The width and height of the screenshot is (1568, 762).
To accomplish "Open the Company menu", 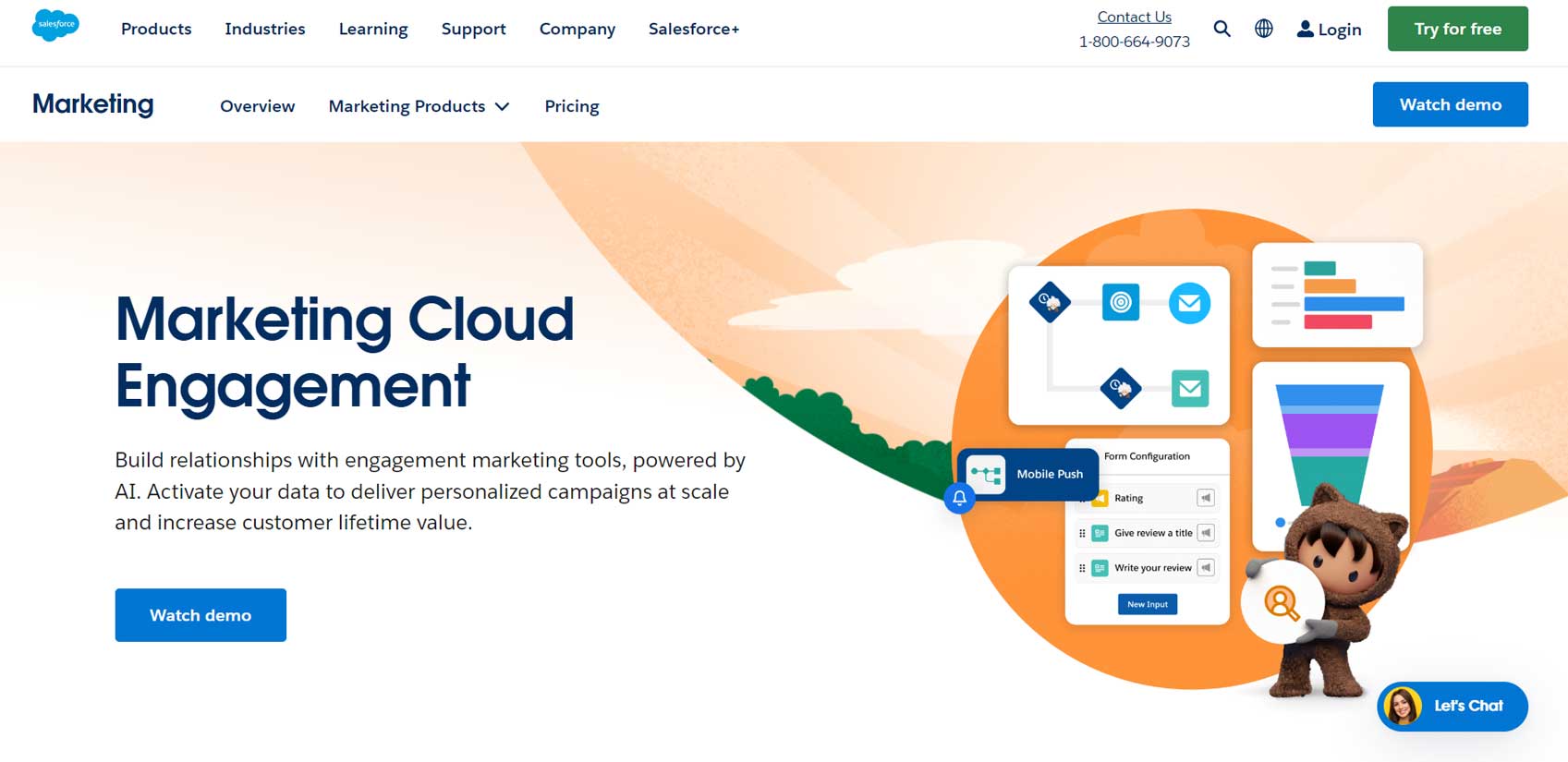I will point(577,29).
